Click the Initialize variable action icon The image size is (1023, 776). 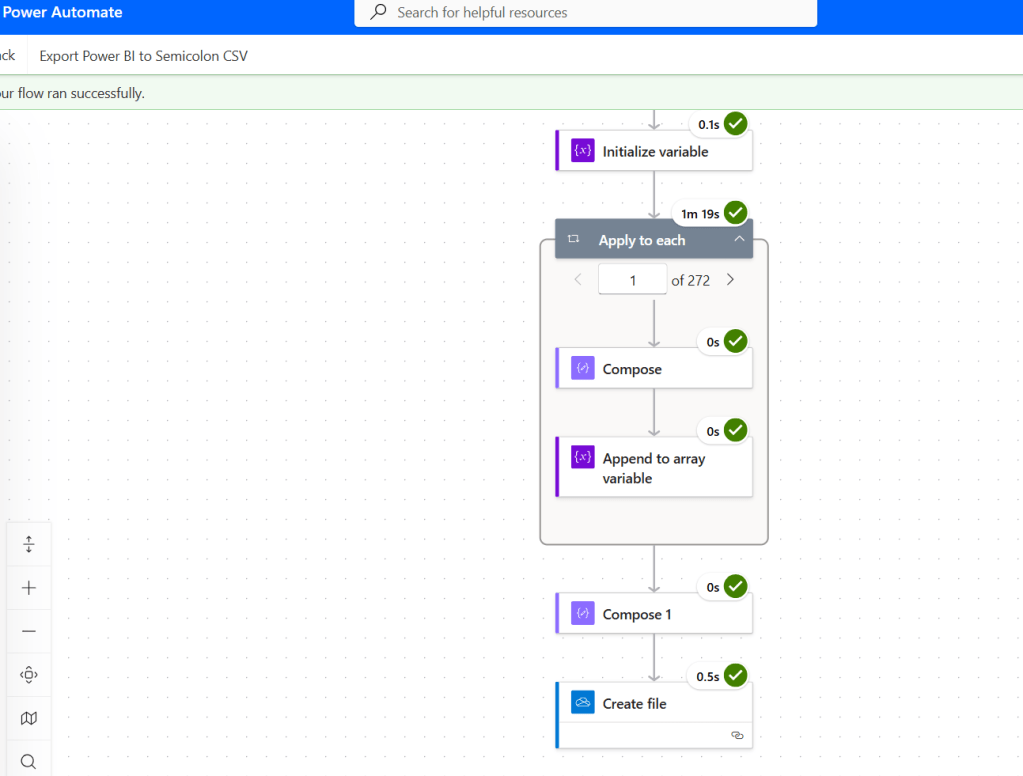581,150
